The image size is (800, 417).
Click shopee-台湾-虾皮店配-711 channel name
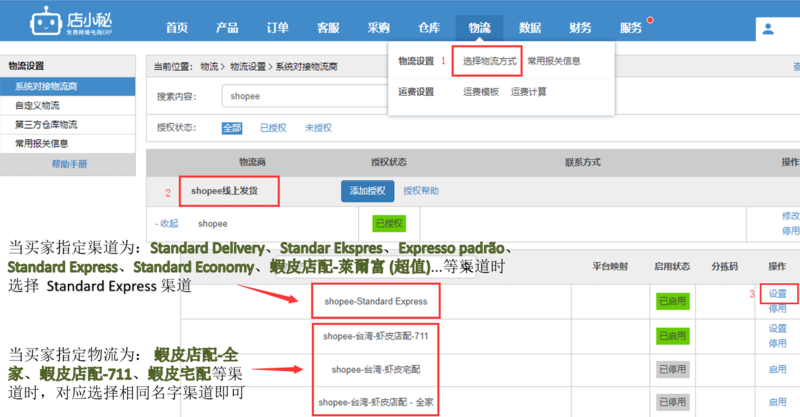pos(376,336)
